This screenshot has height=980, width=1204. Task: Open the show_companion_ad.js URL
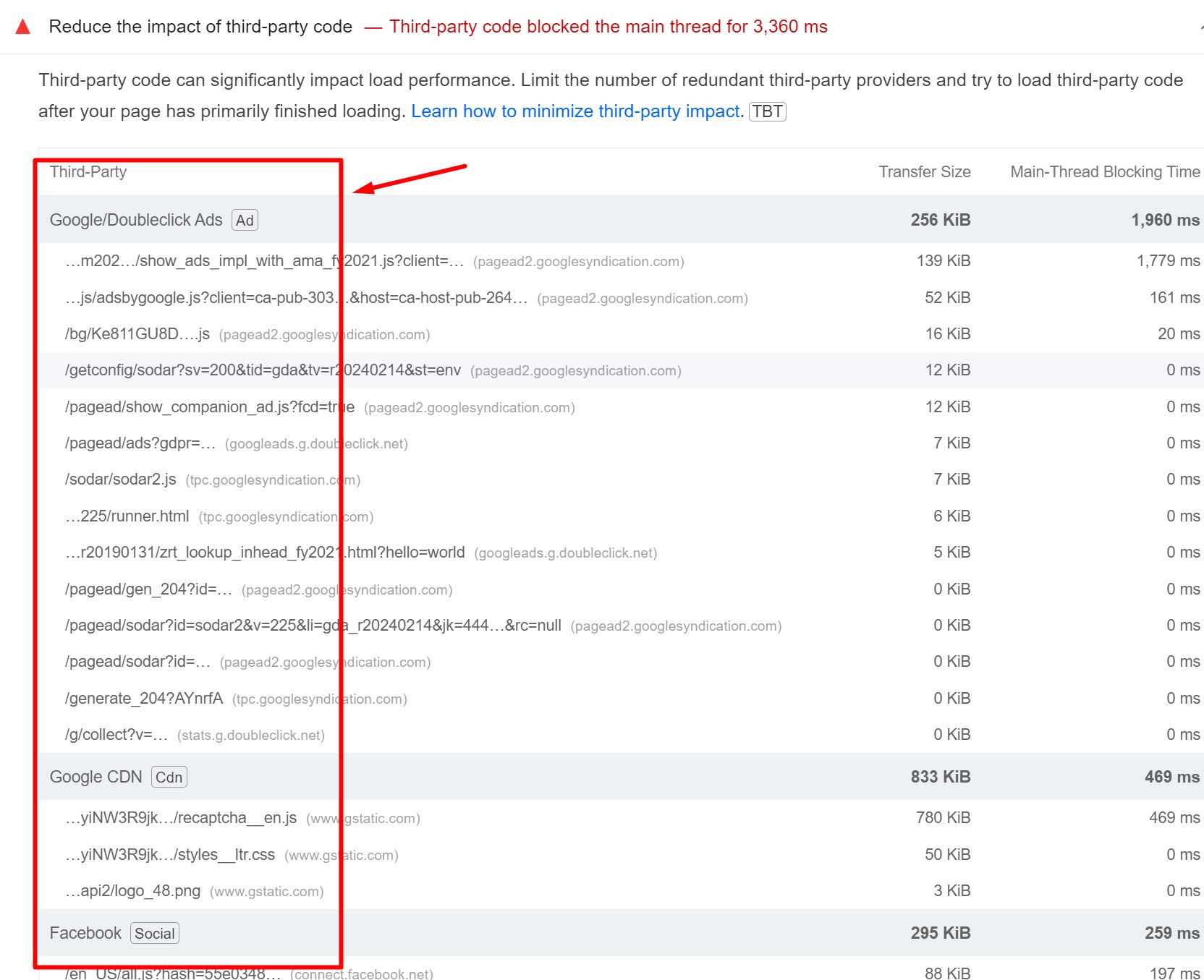click(x=210, y=407)
